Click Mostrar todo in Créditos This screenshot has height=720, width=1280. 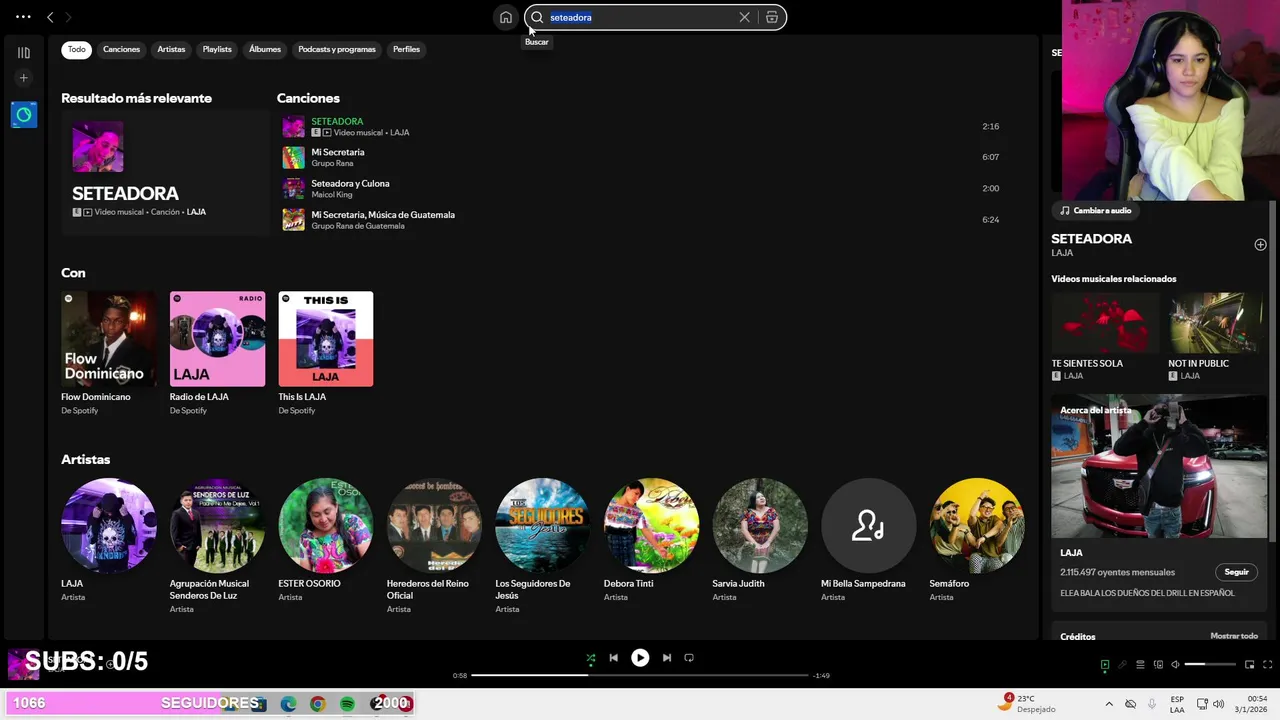click(1234, 636)
